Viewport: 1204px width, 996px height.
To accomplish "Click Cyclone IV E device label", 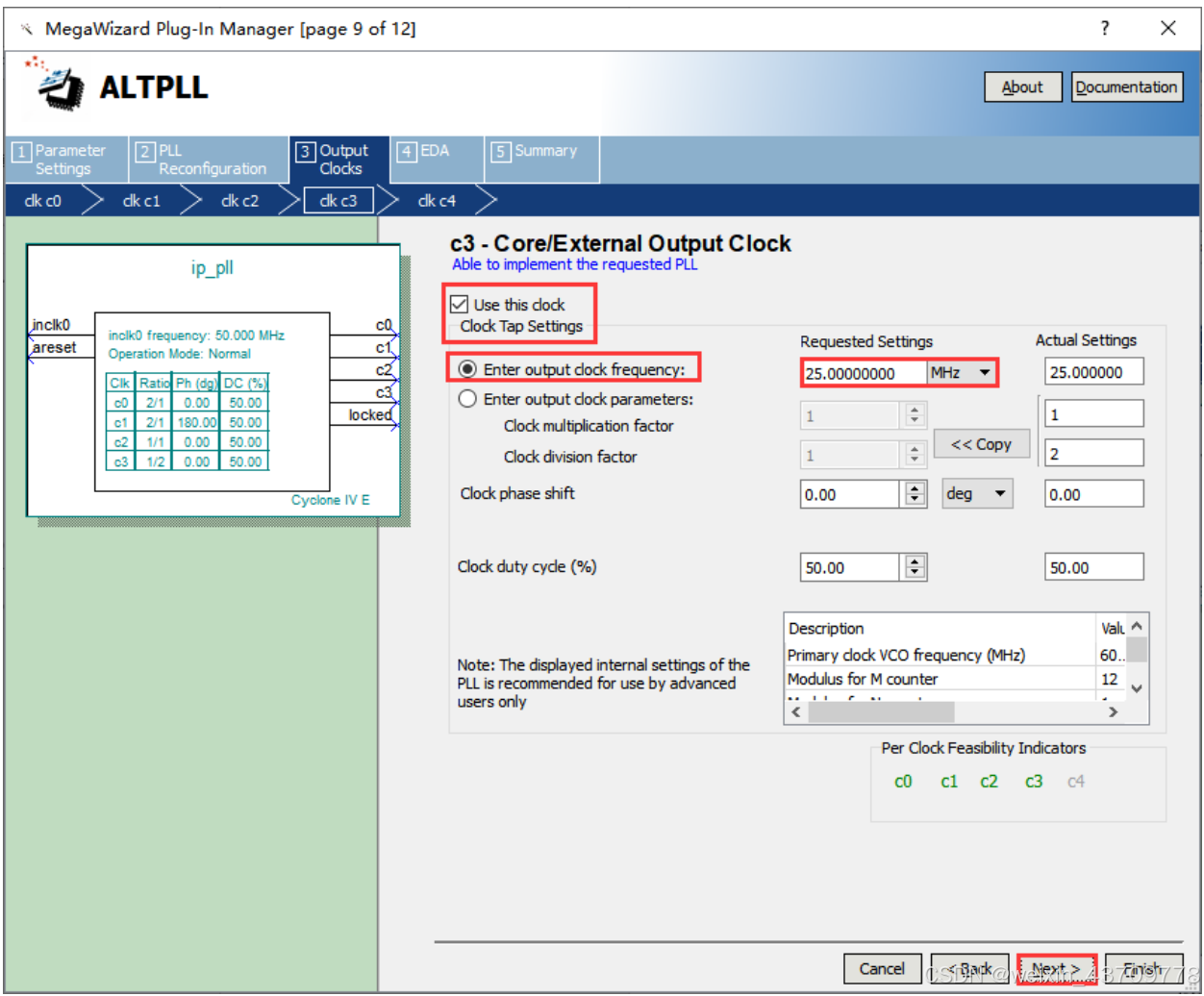I will [330, 500].
